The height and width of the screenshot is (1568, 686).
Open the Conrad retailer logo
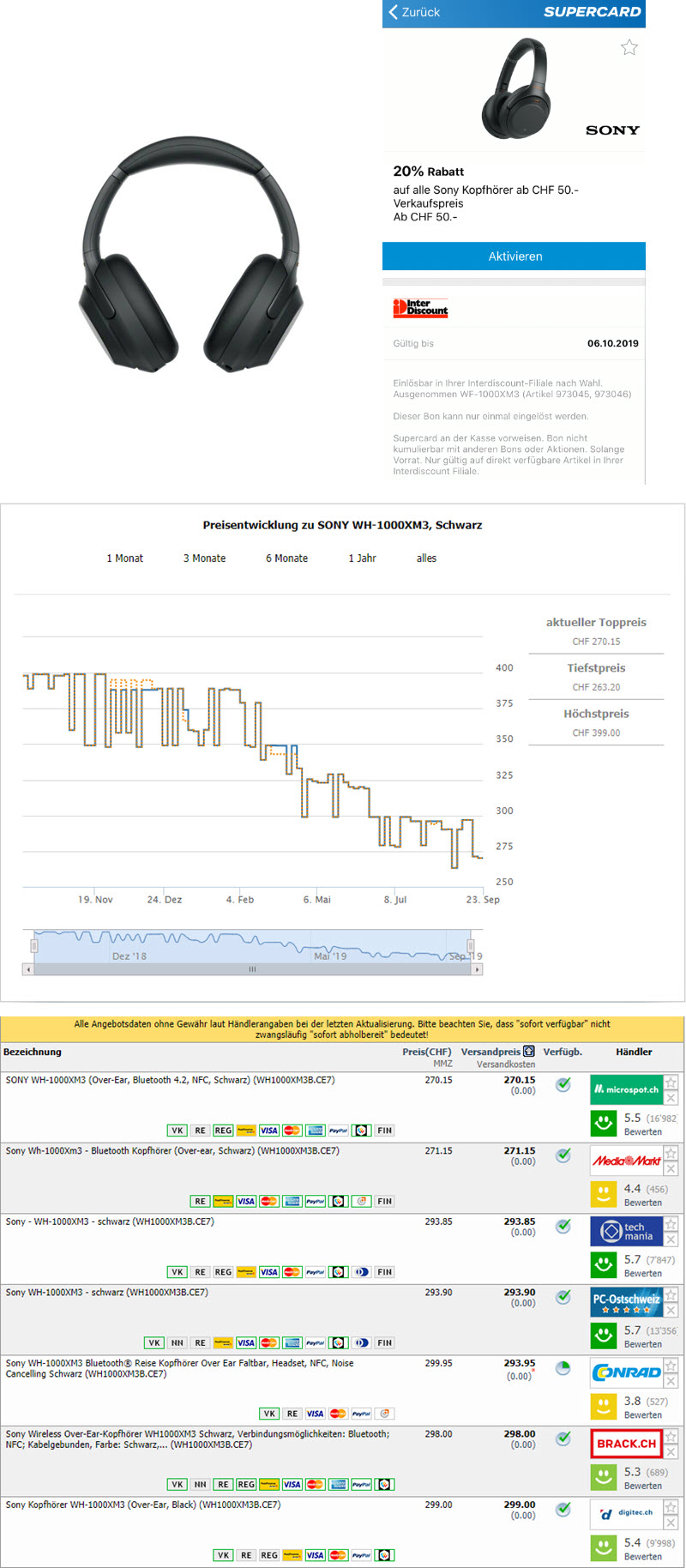click(626, 1372)
